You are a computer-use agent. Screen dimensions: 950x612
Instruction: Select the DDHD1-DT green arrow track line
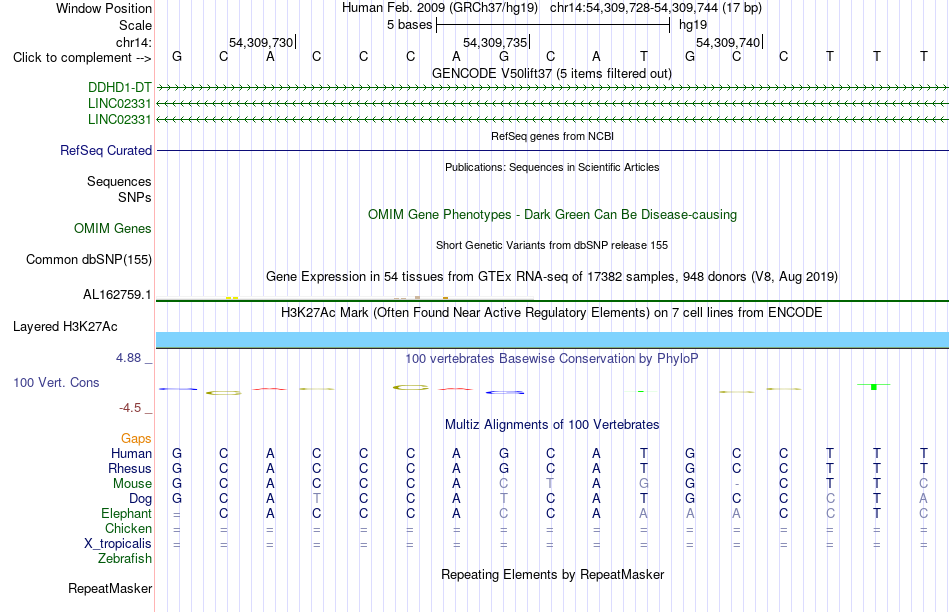(x=552, y=88)
